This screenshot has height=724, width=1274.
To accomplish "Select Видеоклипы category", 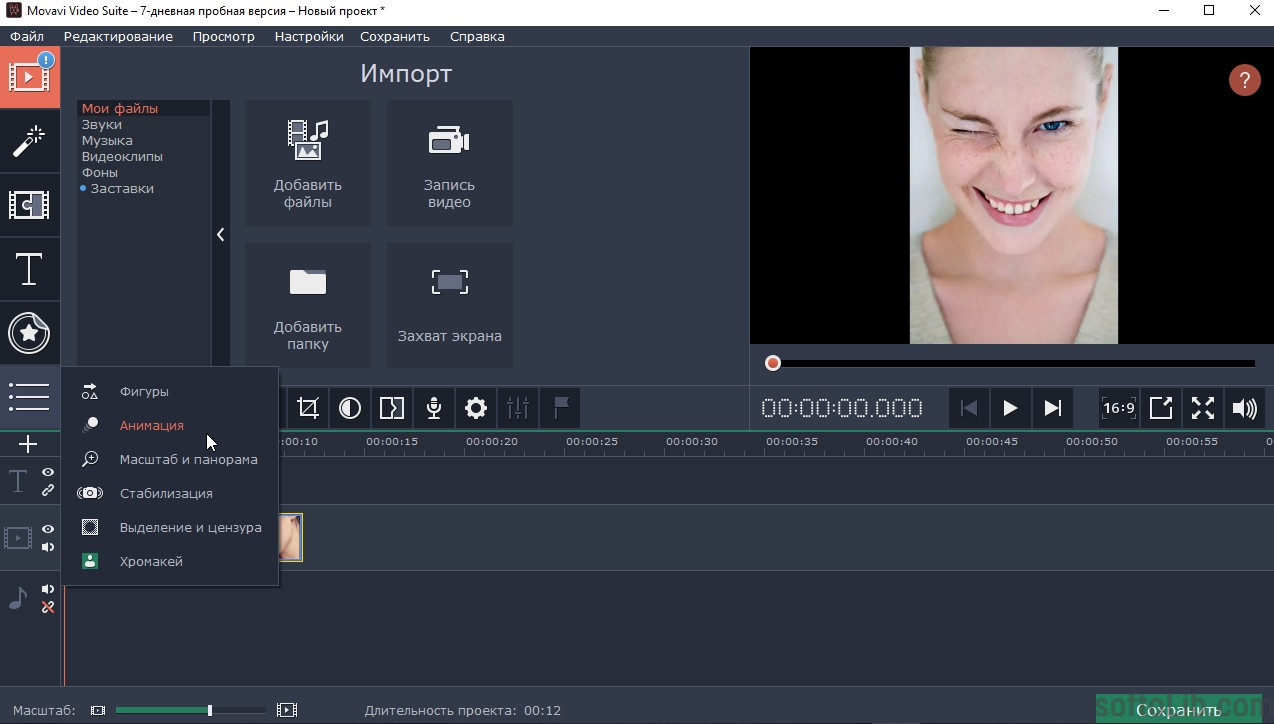I will pos(143,156).
